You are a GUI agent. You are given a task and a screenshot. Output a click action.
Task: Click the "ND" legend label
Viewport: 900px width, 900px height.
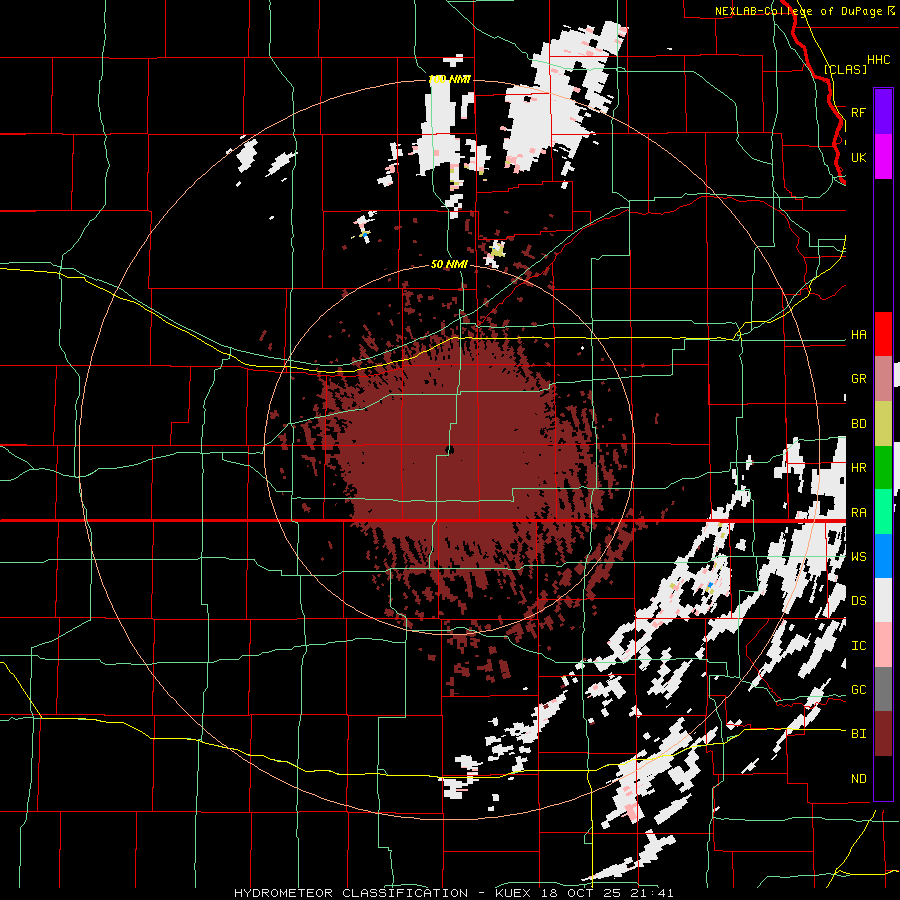click(x=858, y=779)
